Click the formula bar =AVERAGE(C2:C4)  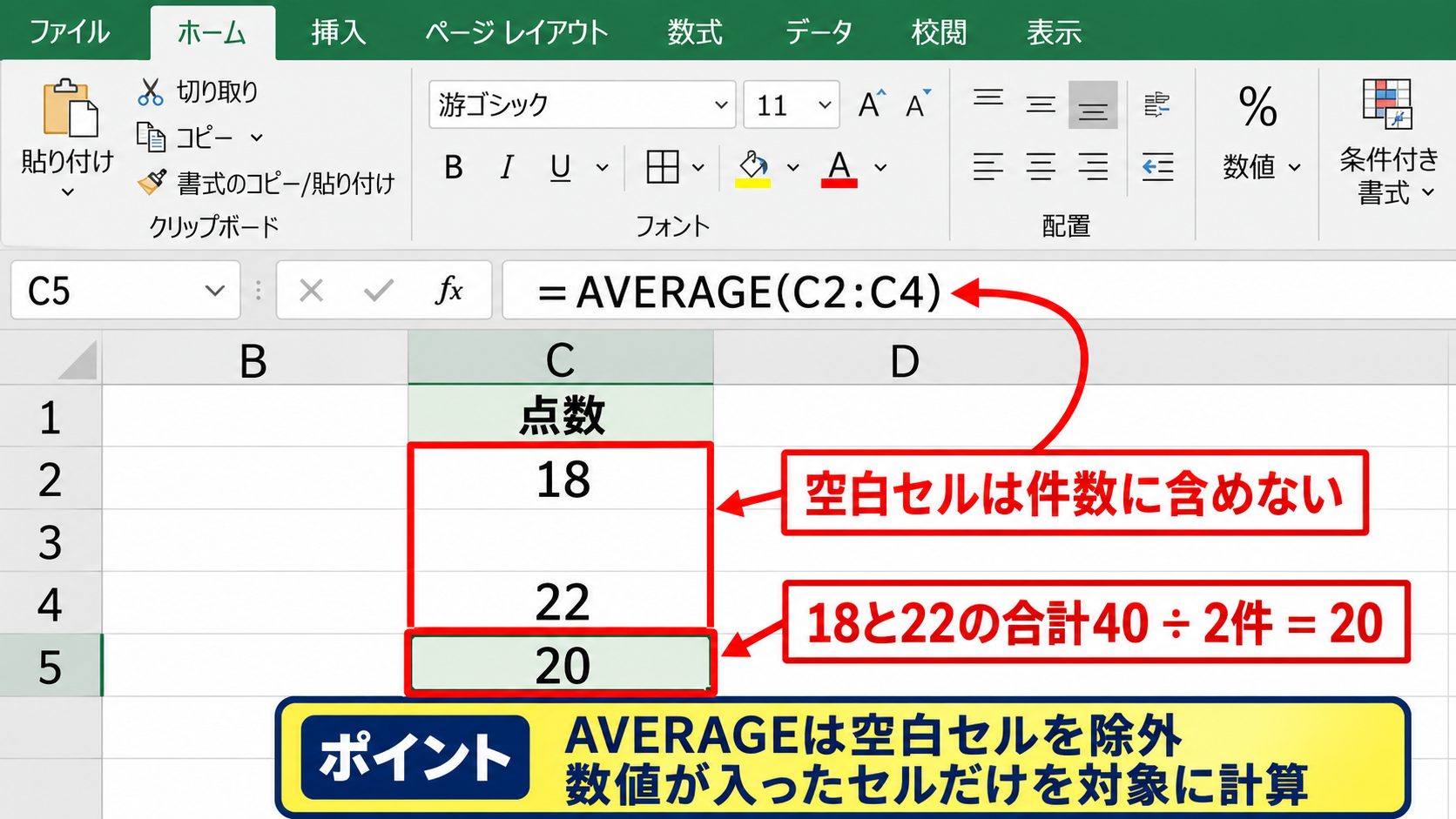click(979, 291)
